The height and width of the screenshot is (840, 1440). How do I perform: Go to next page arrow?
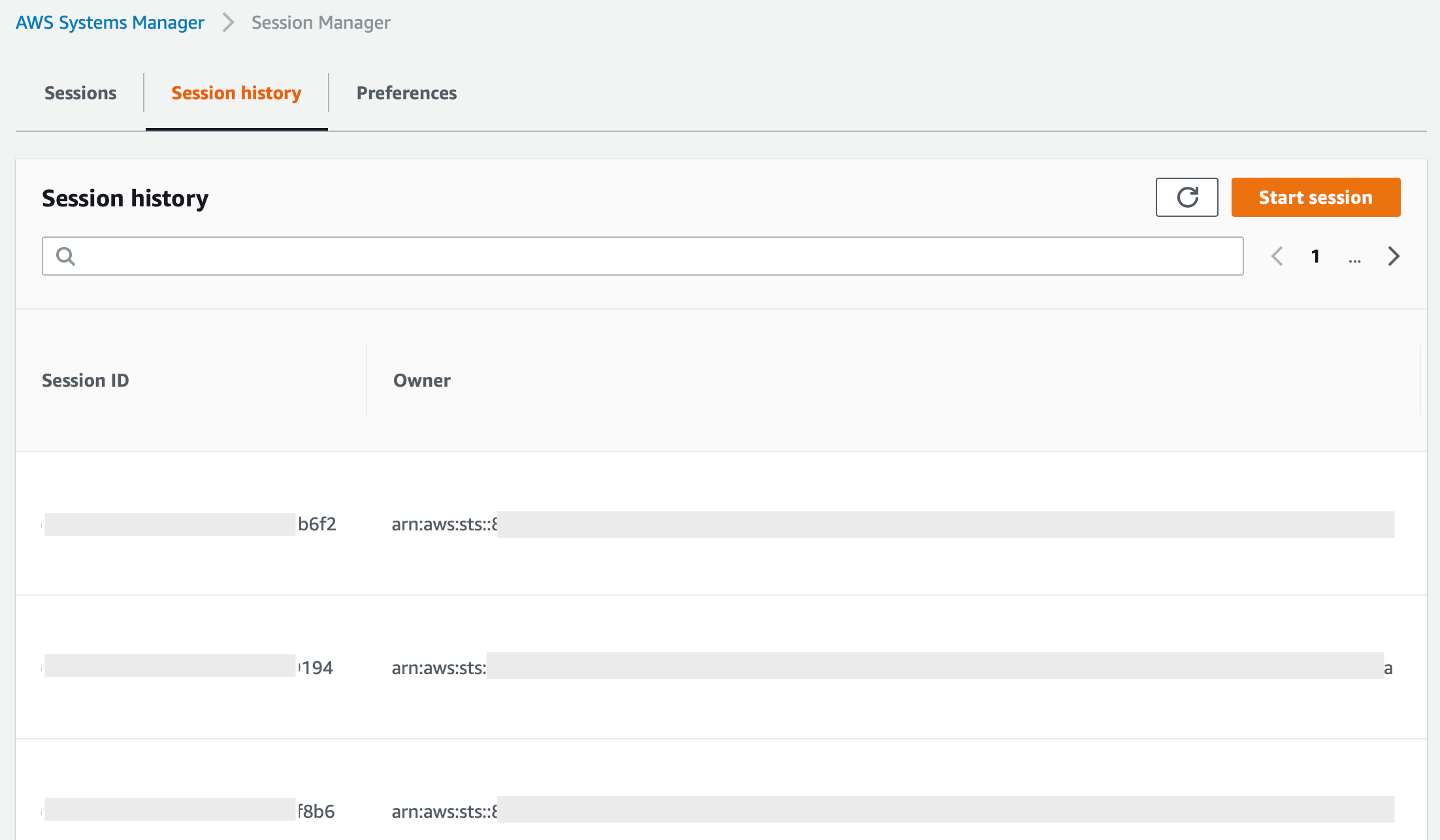pyautogui.click(x=1394, y=256)
